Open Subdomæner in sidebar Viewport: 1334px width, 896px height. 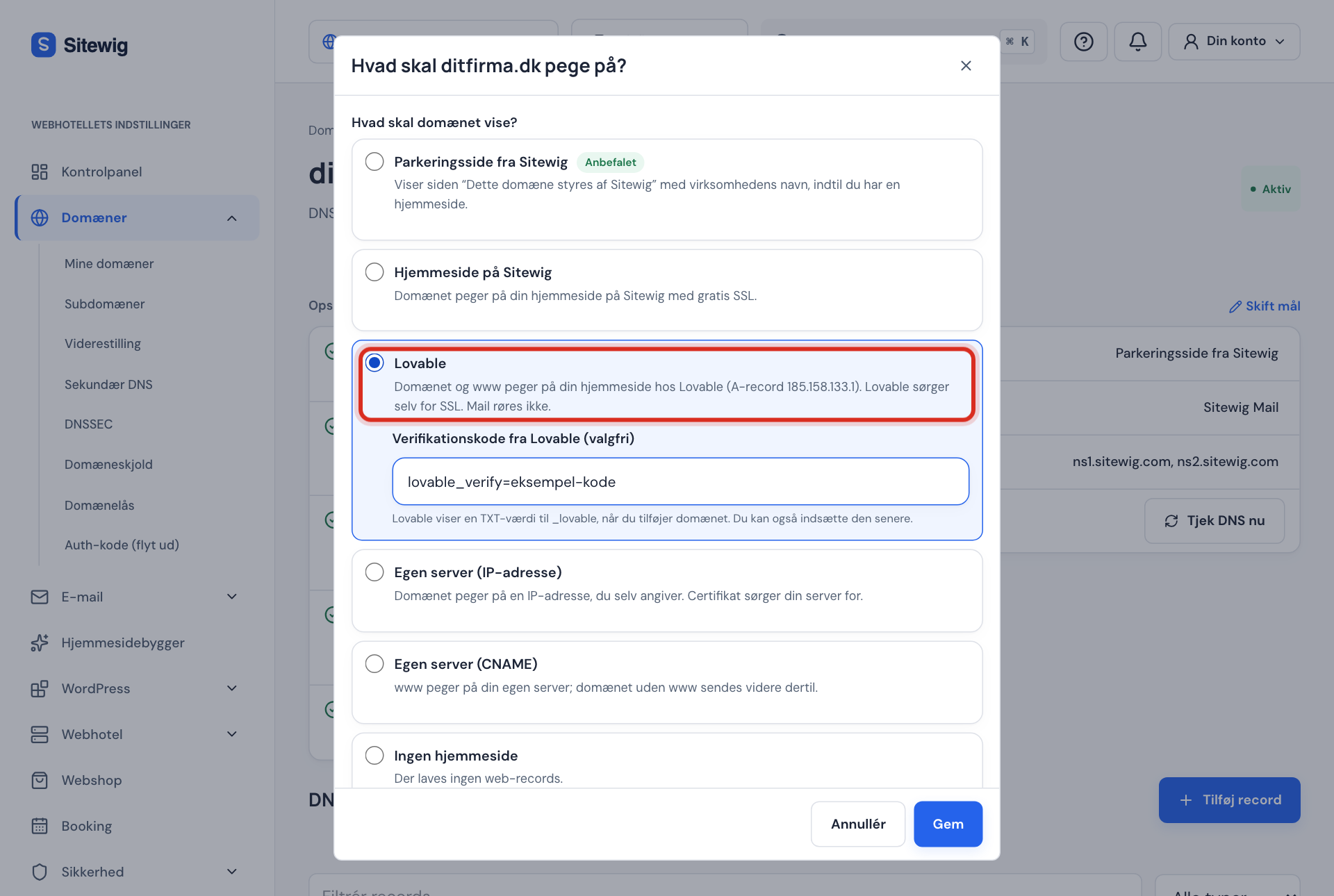click(x=104, y=304)
